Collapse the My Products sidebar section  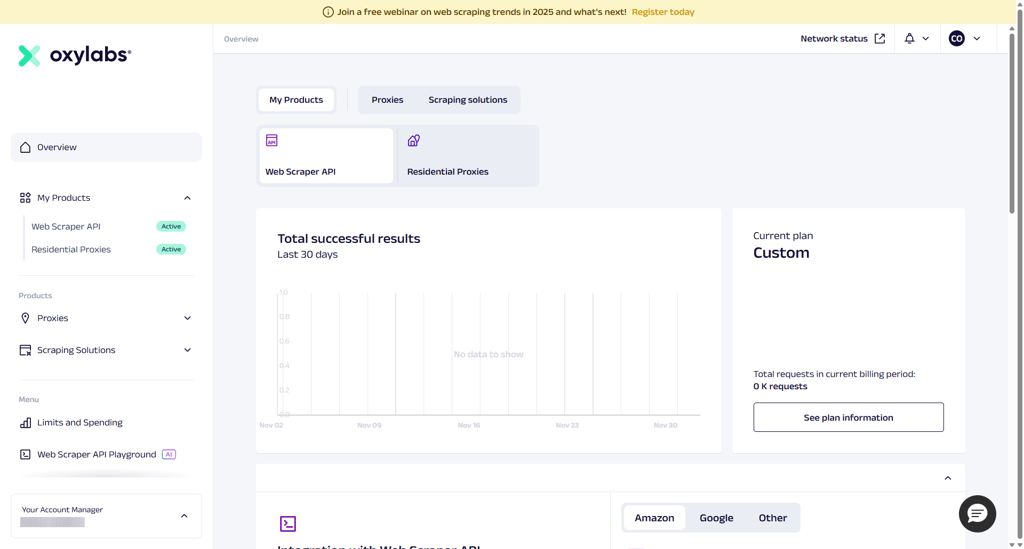(x=187, y=198)
